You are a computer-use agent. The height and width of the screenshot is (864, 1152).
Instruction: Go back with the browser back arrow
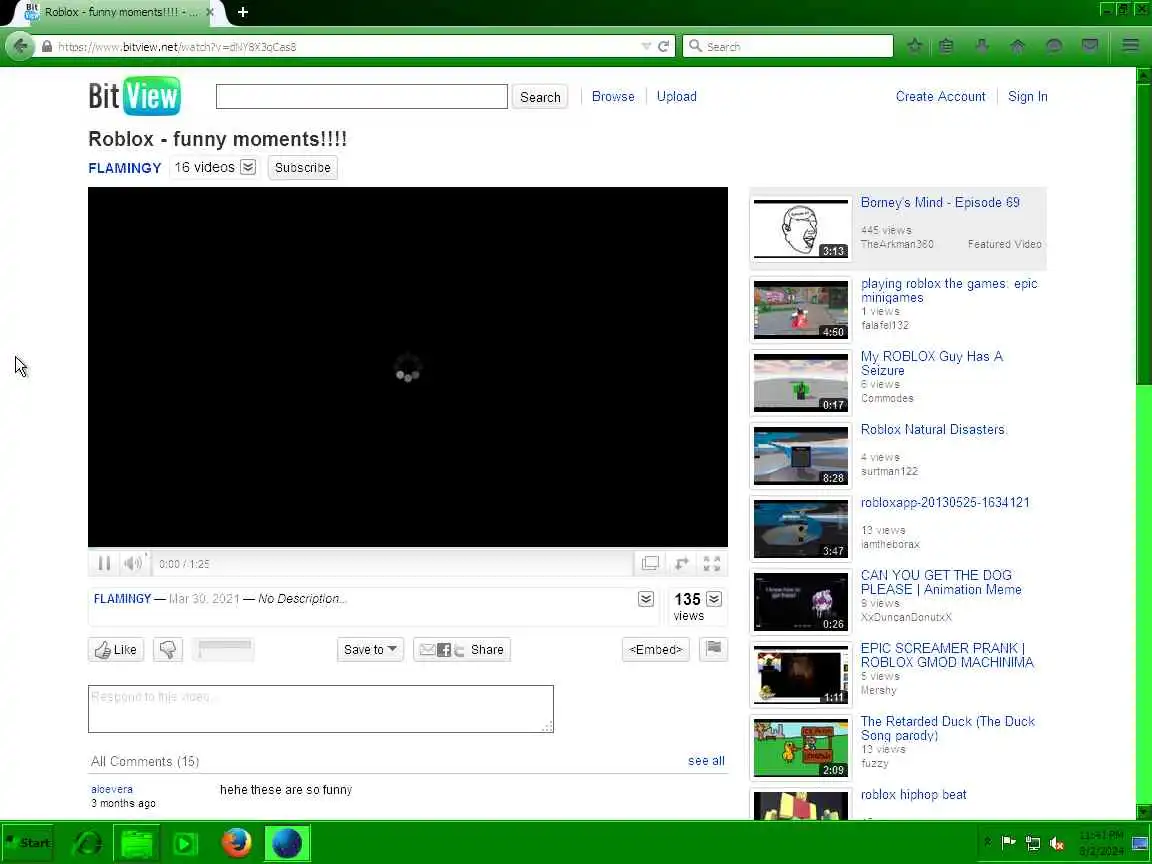(x=20, y=46)
